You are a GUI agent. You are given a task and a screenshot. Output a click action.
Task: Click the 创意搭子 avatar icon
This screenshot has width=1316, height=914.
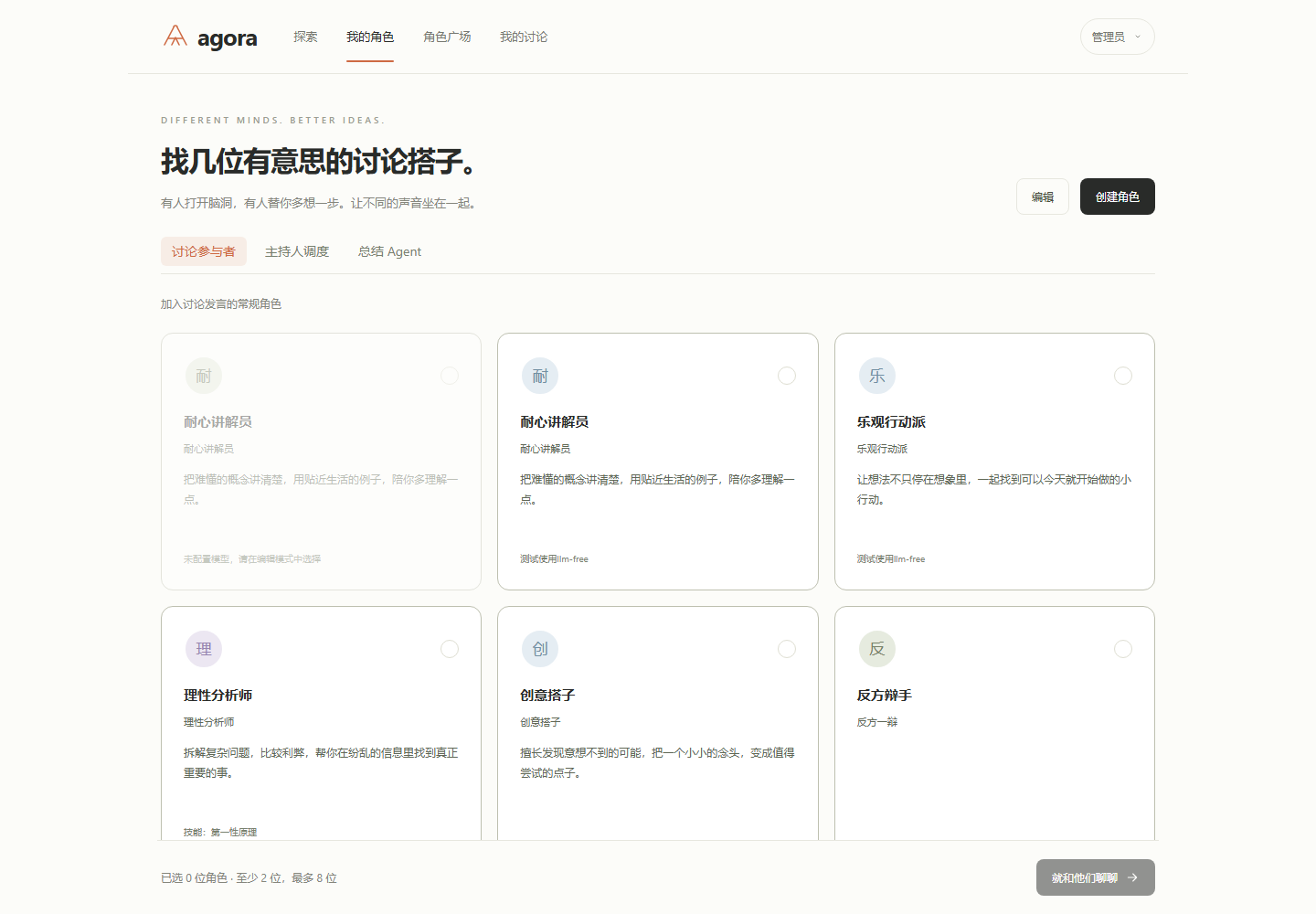(x=540, y=649)
